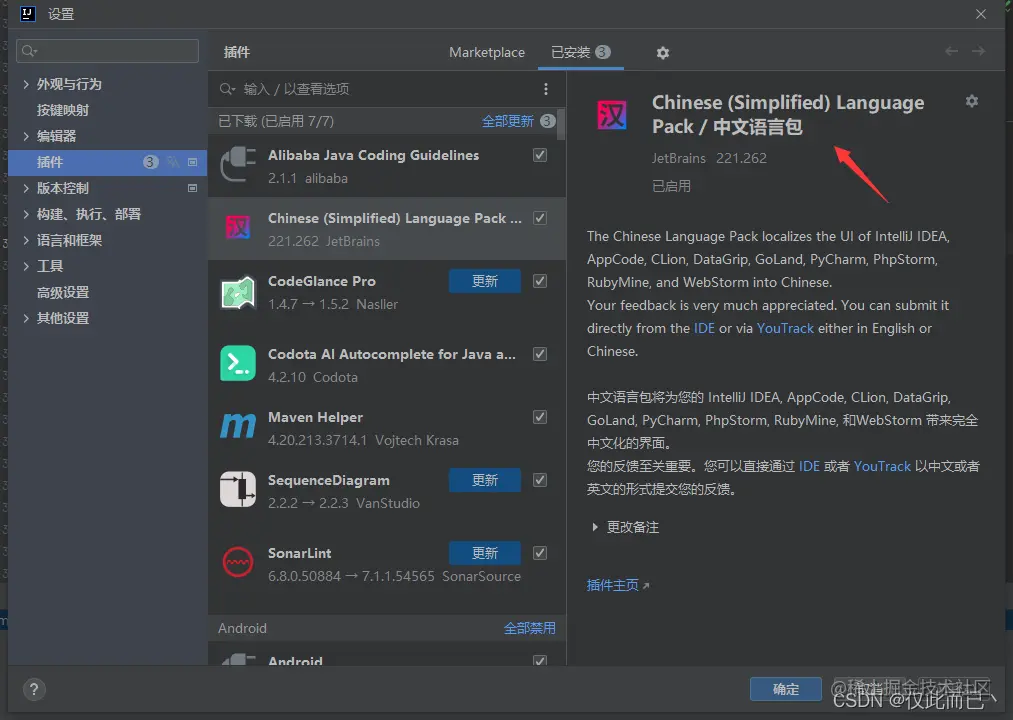Focus the settings search field
This screenshot has height=720, width=1013.
click(x=107, y=50)
